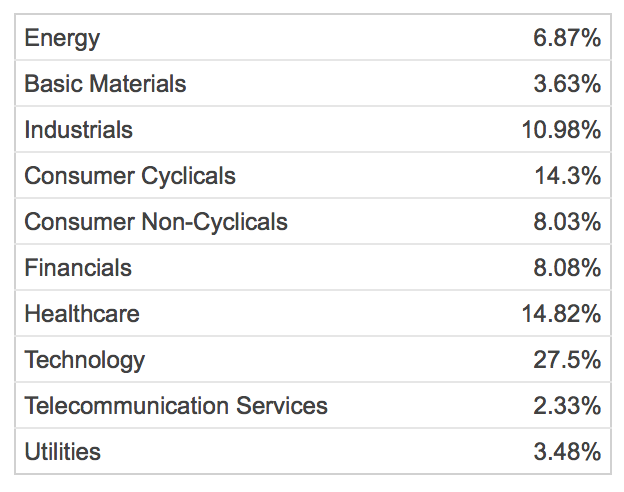The height and width of the screenshot is (492, 624).
Task: Select the Technology 27.5% value
Action: [x=567, y=359]
